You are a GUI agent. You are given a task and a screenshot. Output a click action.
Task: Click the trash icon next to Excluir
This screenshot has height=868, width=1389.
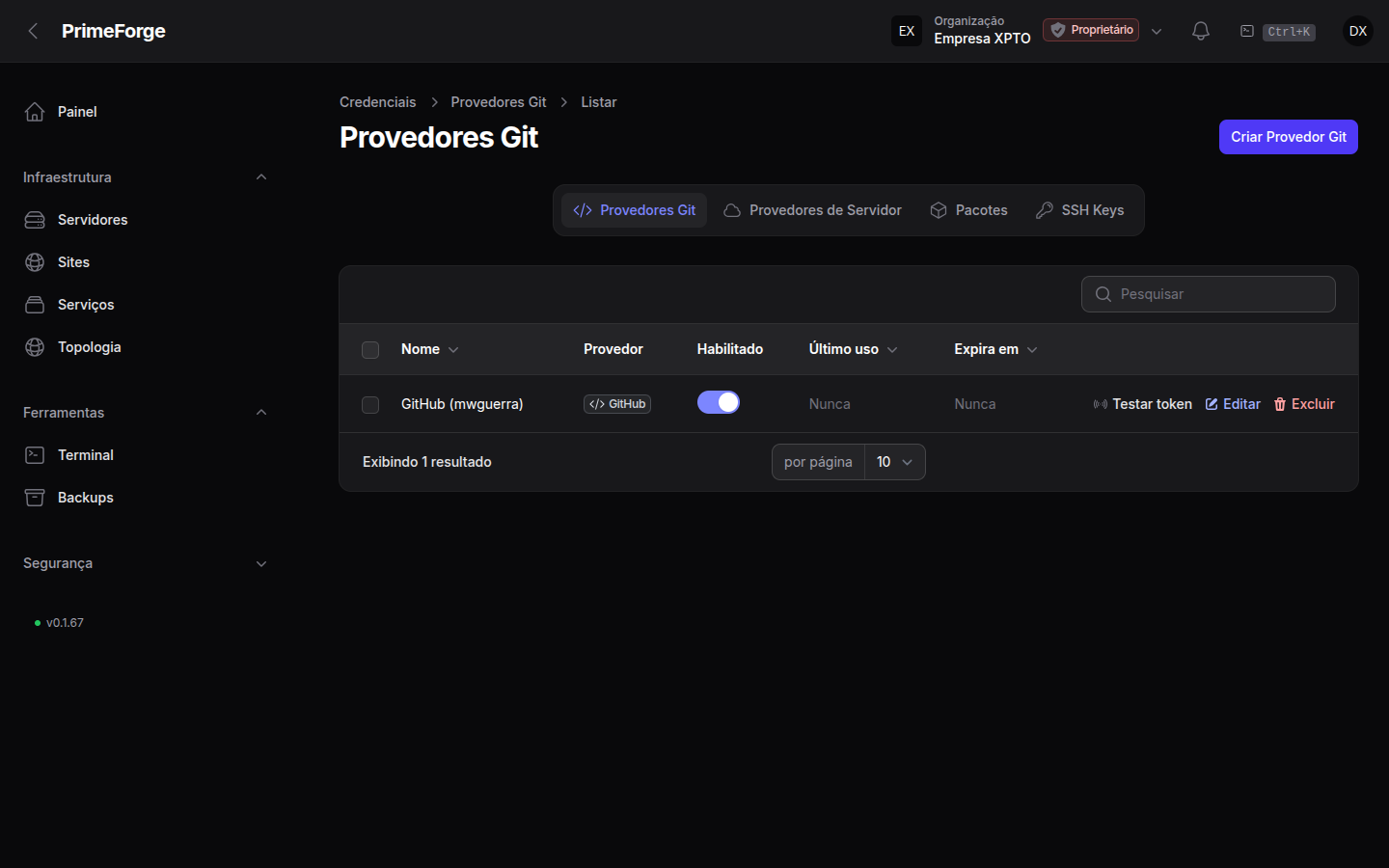(1280, 404)
